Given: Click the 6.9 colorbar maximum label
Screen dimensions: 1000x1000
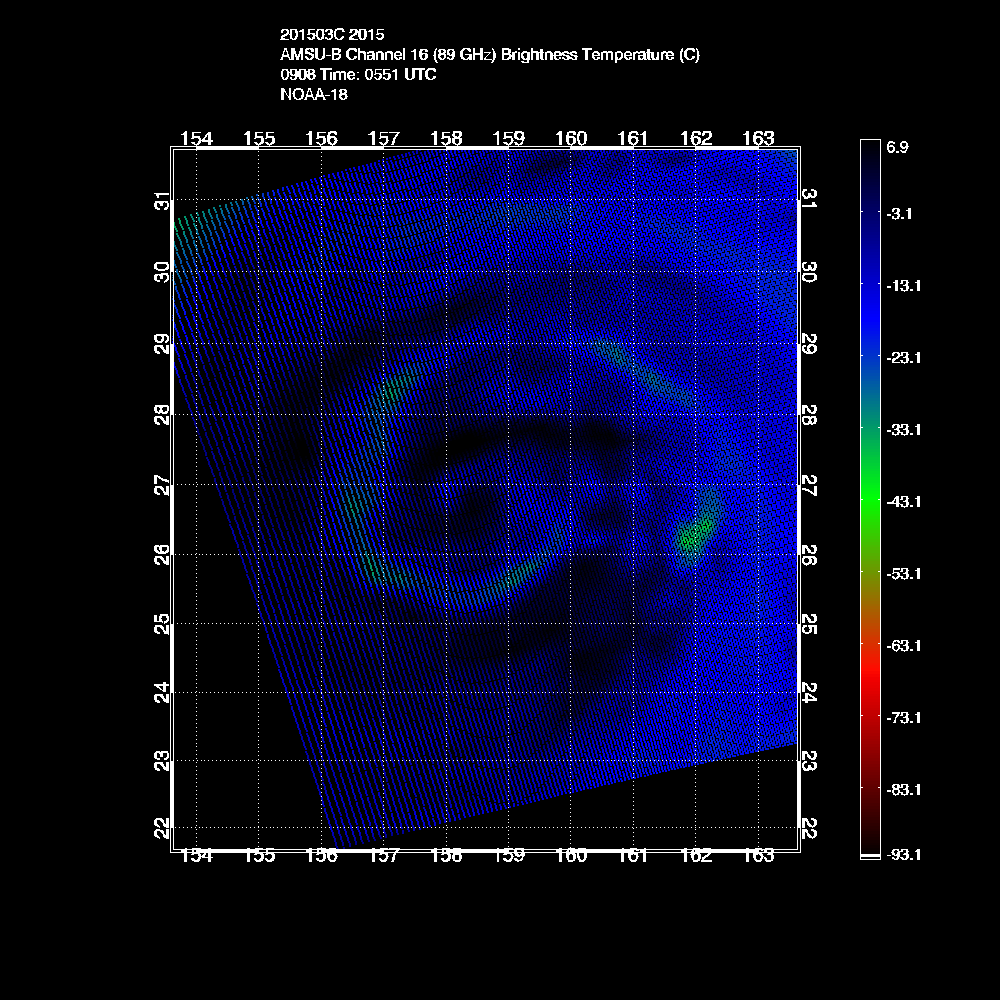Looking at the screenshot, I should coord(897,147).
